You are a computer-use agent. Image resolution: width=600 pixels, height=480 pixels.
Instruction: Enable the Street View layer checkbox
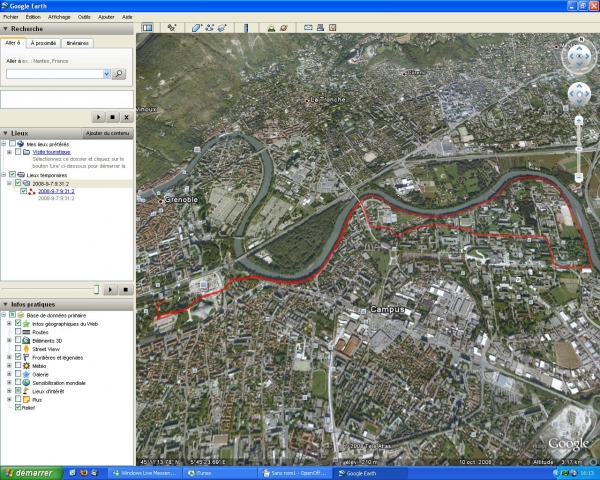(18, 348)
